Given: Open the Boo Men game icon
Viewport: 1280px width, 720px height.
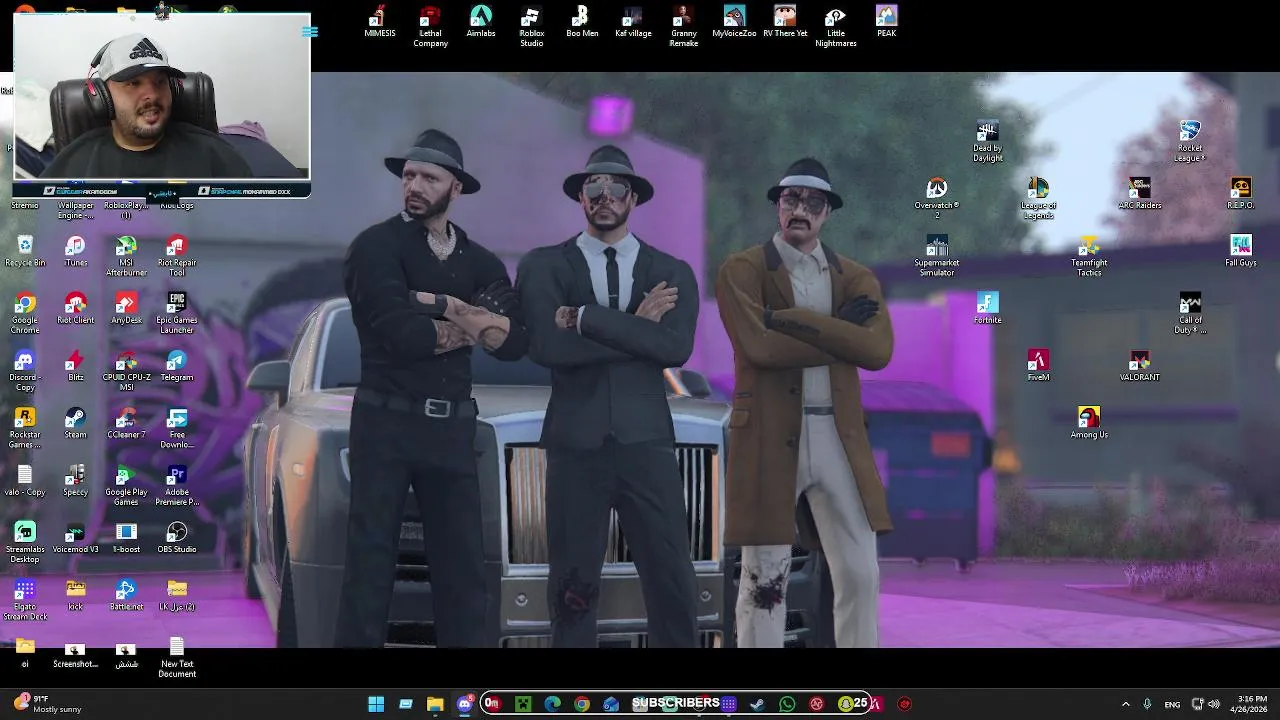Looking at the screenshot, I should (582, 22).
